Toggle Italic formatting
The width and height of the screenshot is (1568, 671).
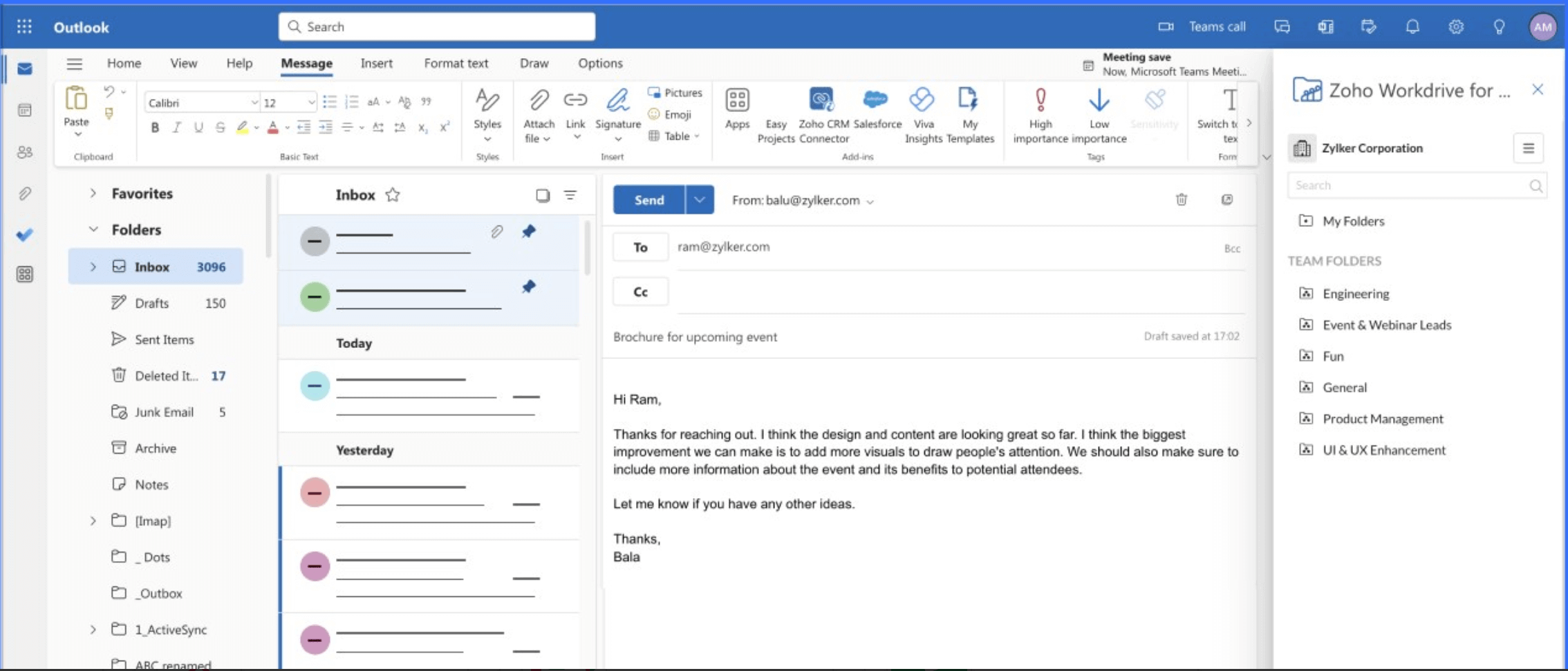tap(176, 127)
